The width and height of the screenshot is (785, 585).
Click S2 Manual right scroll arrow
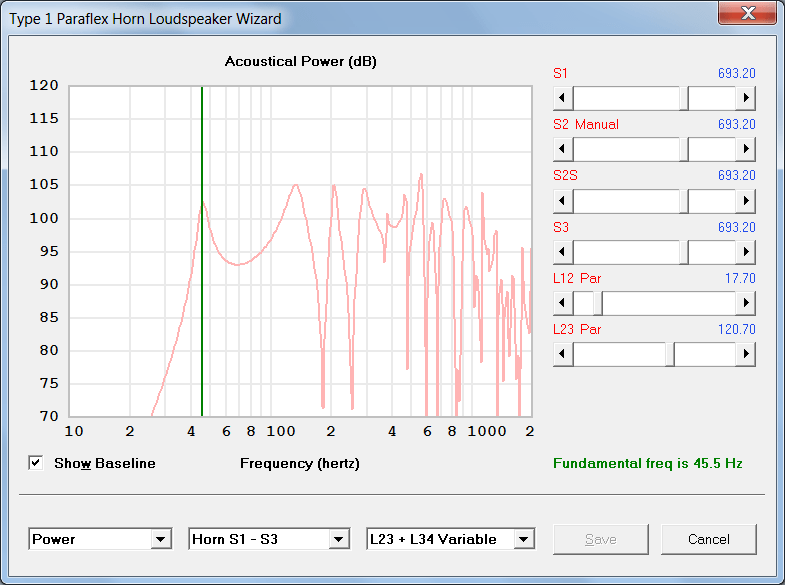pyautogui.click(x=745, y=149)
